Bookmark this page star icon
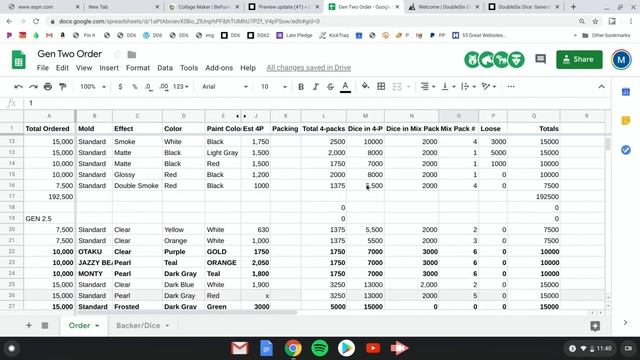 pyautogui.click(x=595, y=21)
